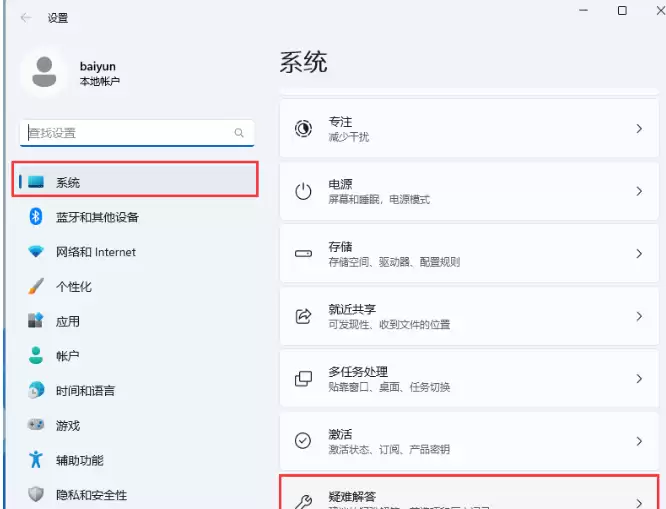Viewport: 666px width, 509px height.
Task: Click the Bluetooth icon in sidebar
Action: coord(36,217)
